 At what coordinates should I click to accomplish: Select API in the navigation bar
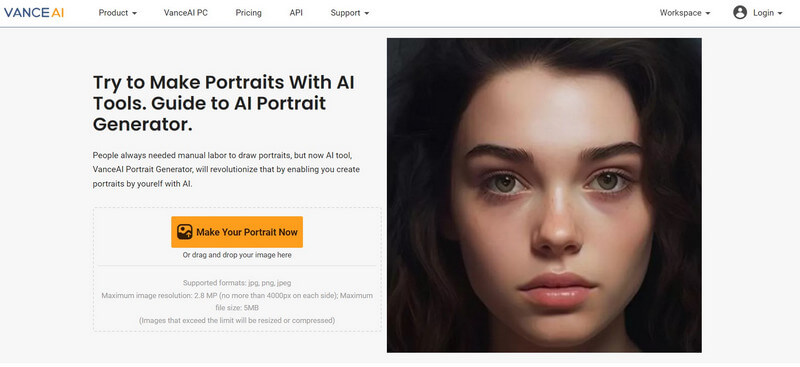coord(296,13)
